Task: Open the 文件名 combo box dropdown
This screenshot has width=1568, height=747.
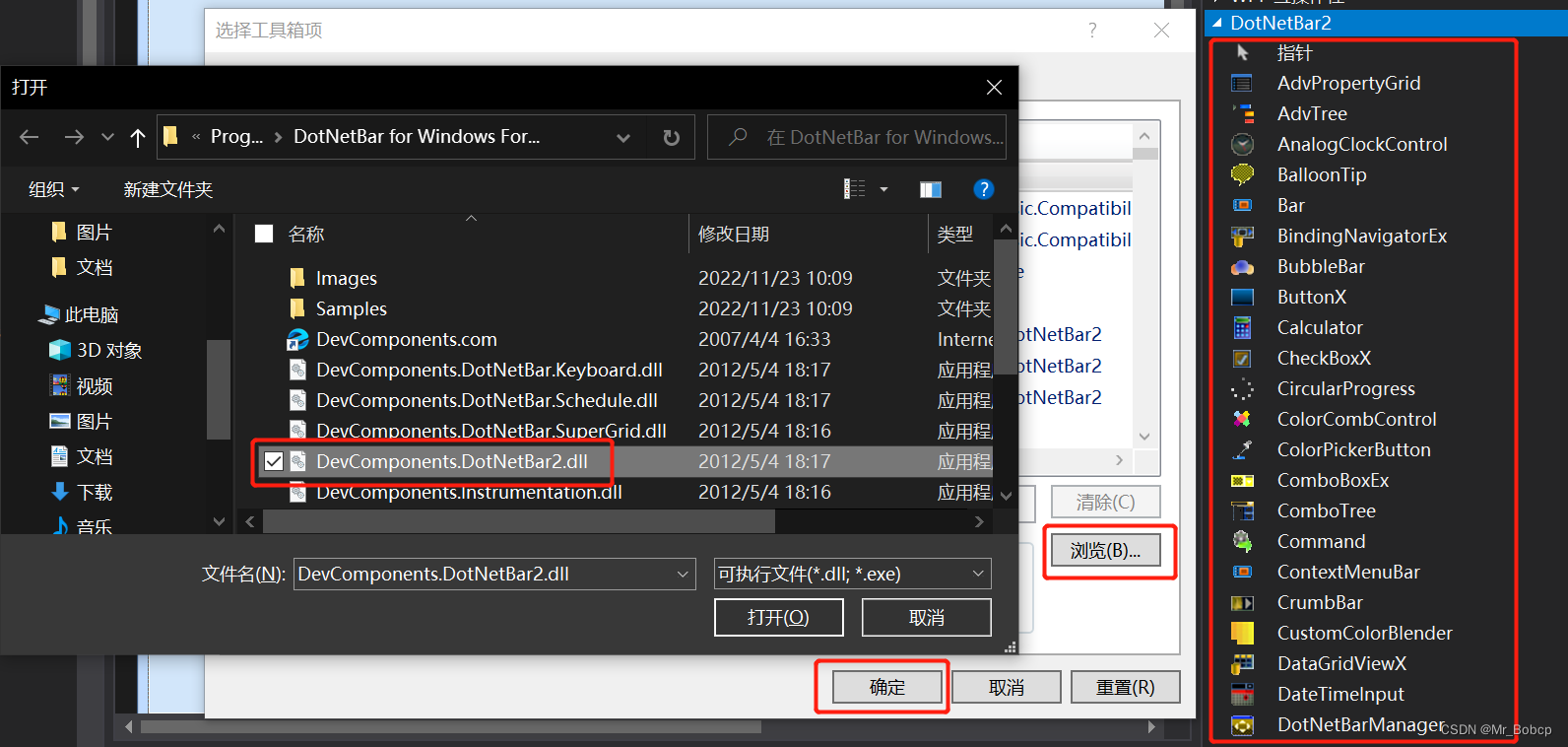Action: [x=683, y=574]
